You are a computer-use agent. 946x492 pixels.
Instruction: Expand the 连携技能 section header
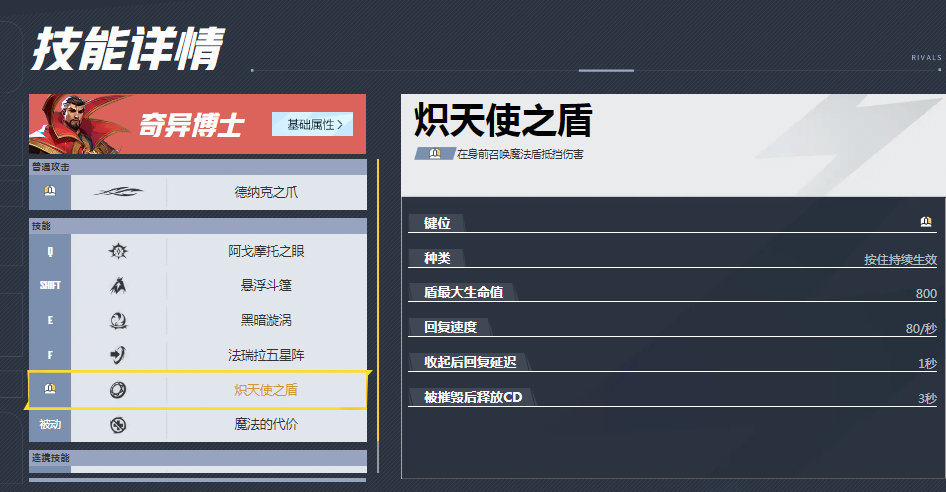[198, 458]
